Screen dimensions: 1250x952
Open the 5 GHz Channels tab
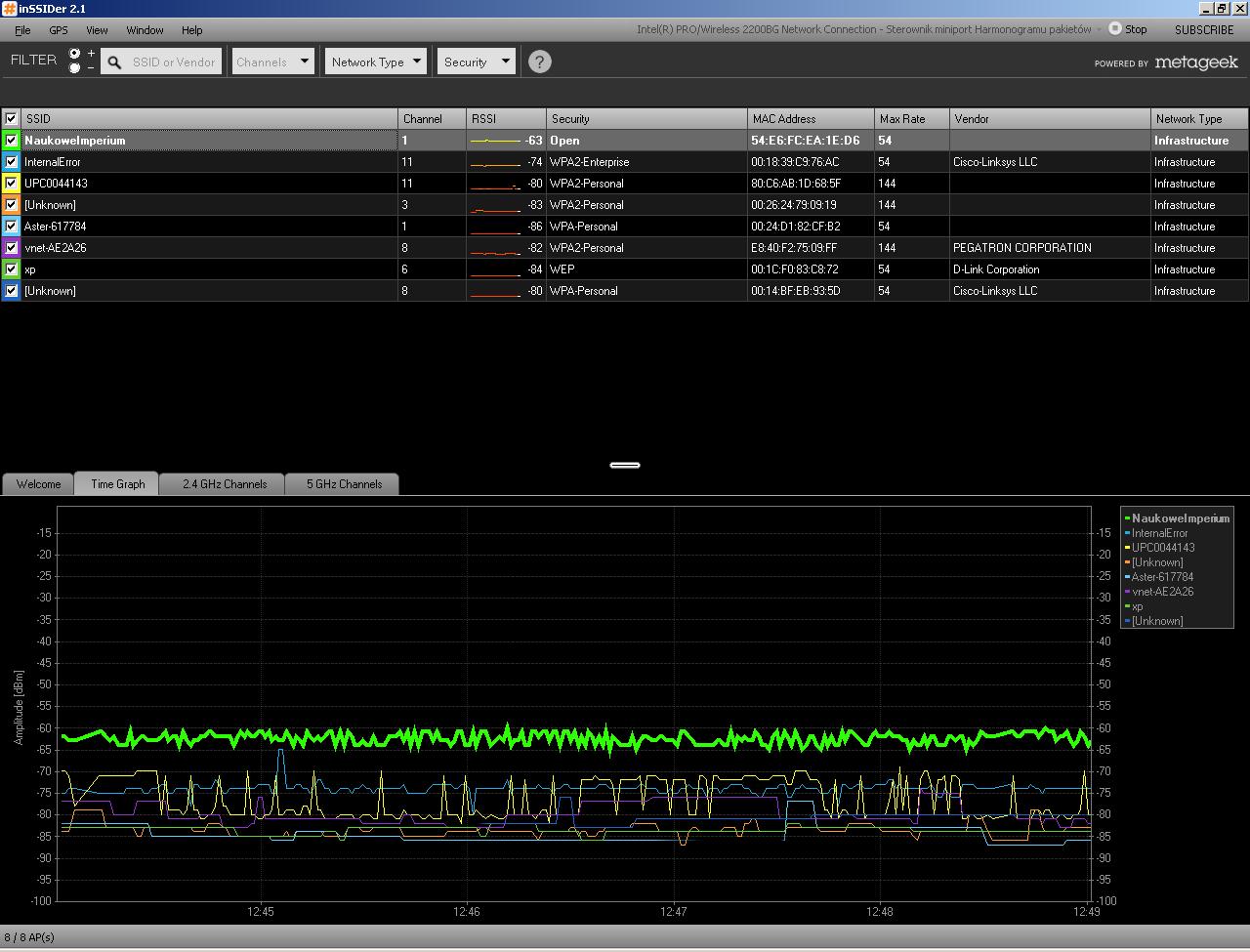(344, 484)
